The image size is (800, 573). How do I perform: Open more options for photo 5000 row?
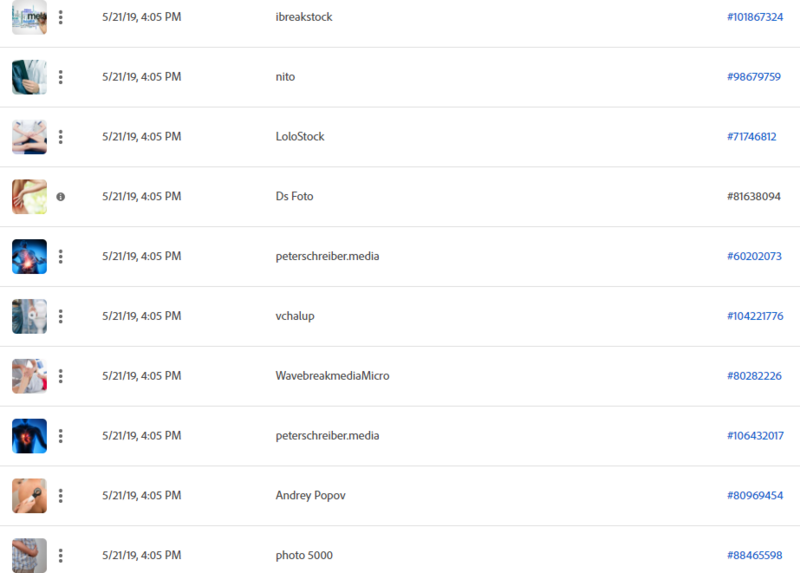(61, 555)
